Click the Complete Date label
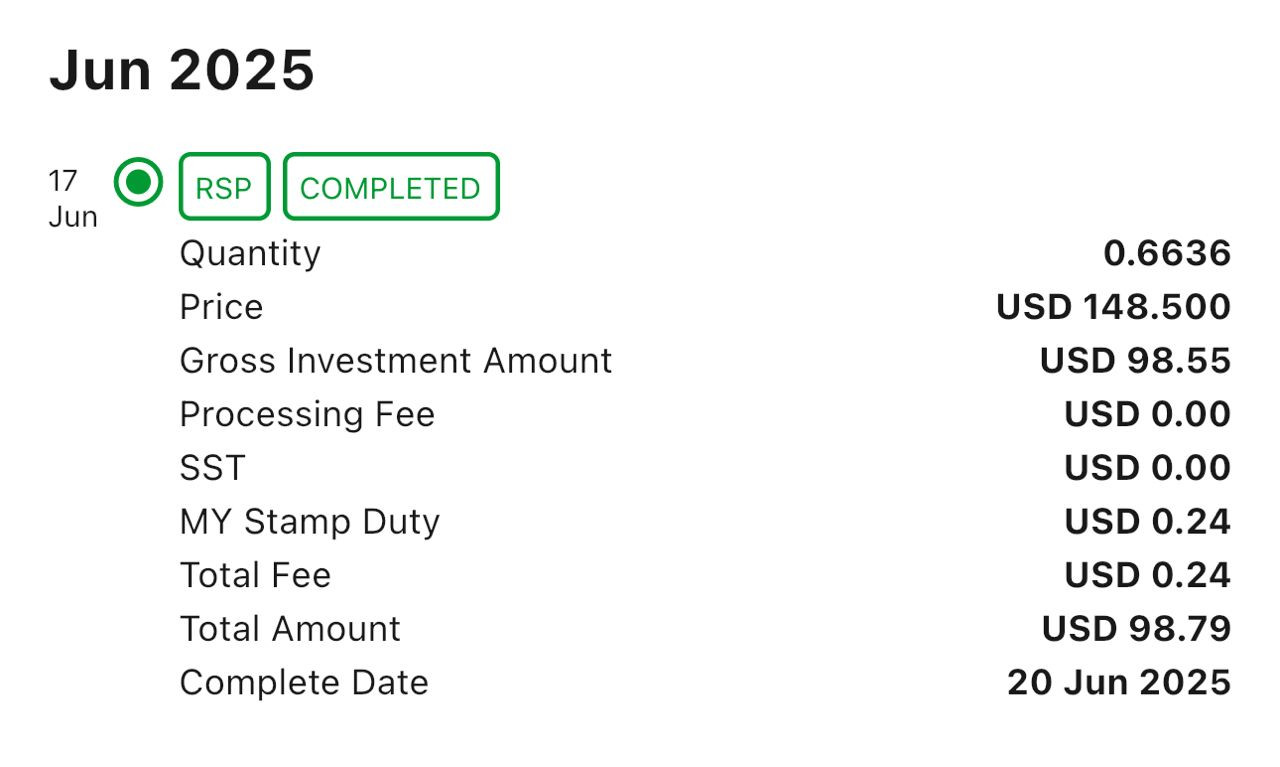 [304, 683]
